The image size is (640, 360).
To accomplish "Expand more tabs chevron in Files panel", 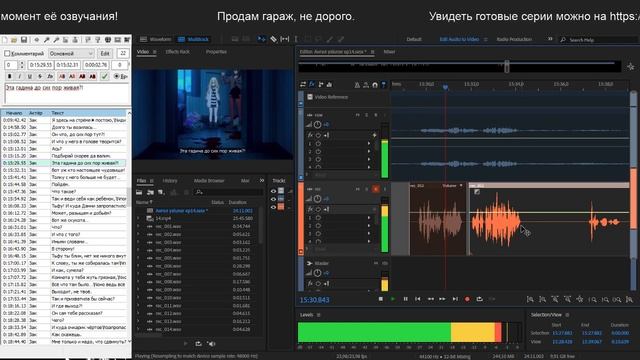I will coord(262,180).
